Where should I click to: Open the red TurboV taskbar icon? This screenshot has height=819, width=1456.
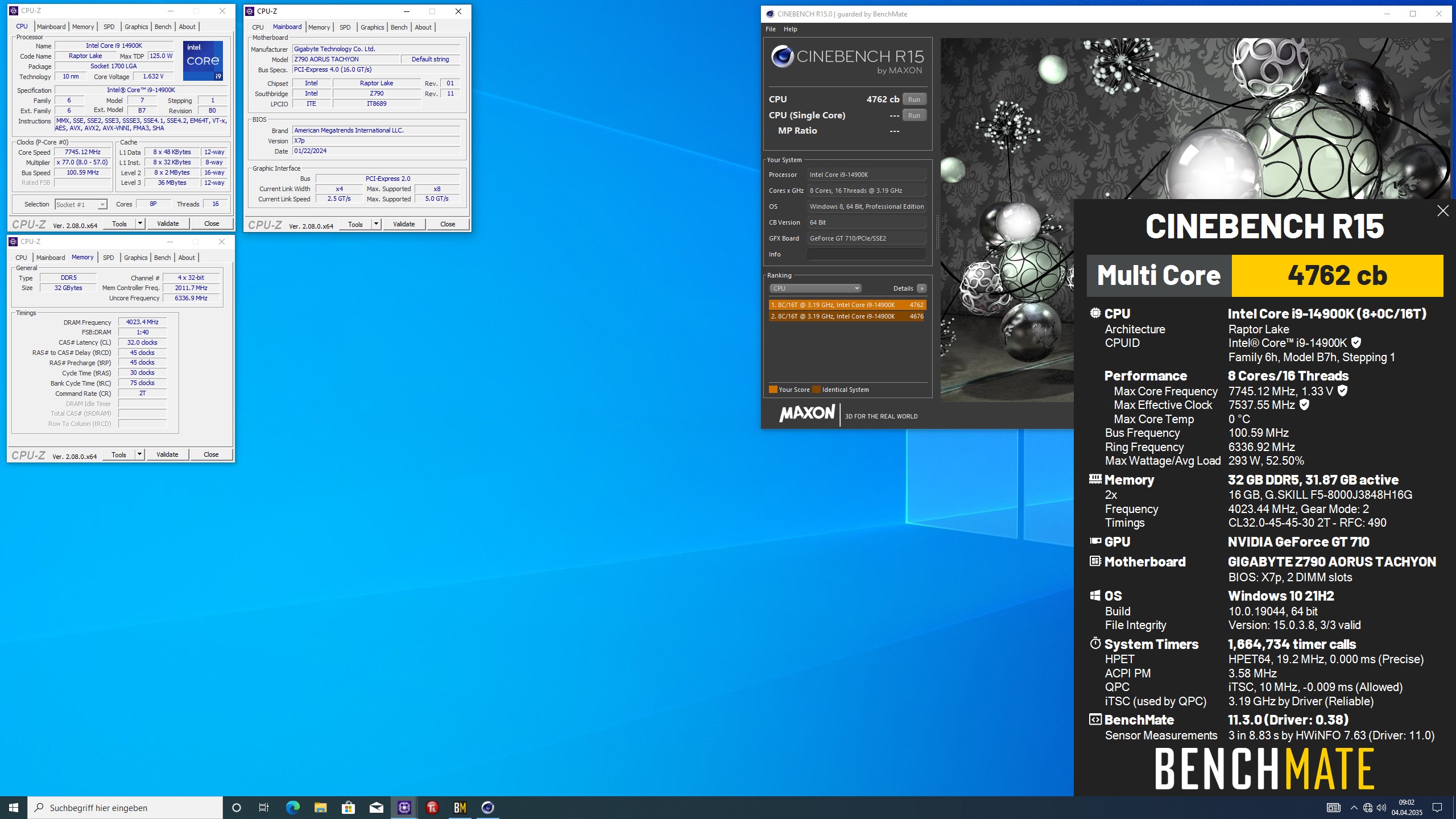(432, 807)
